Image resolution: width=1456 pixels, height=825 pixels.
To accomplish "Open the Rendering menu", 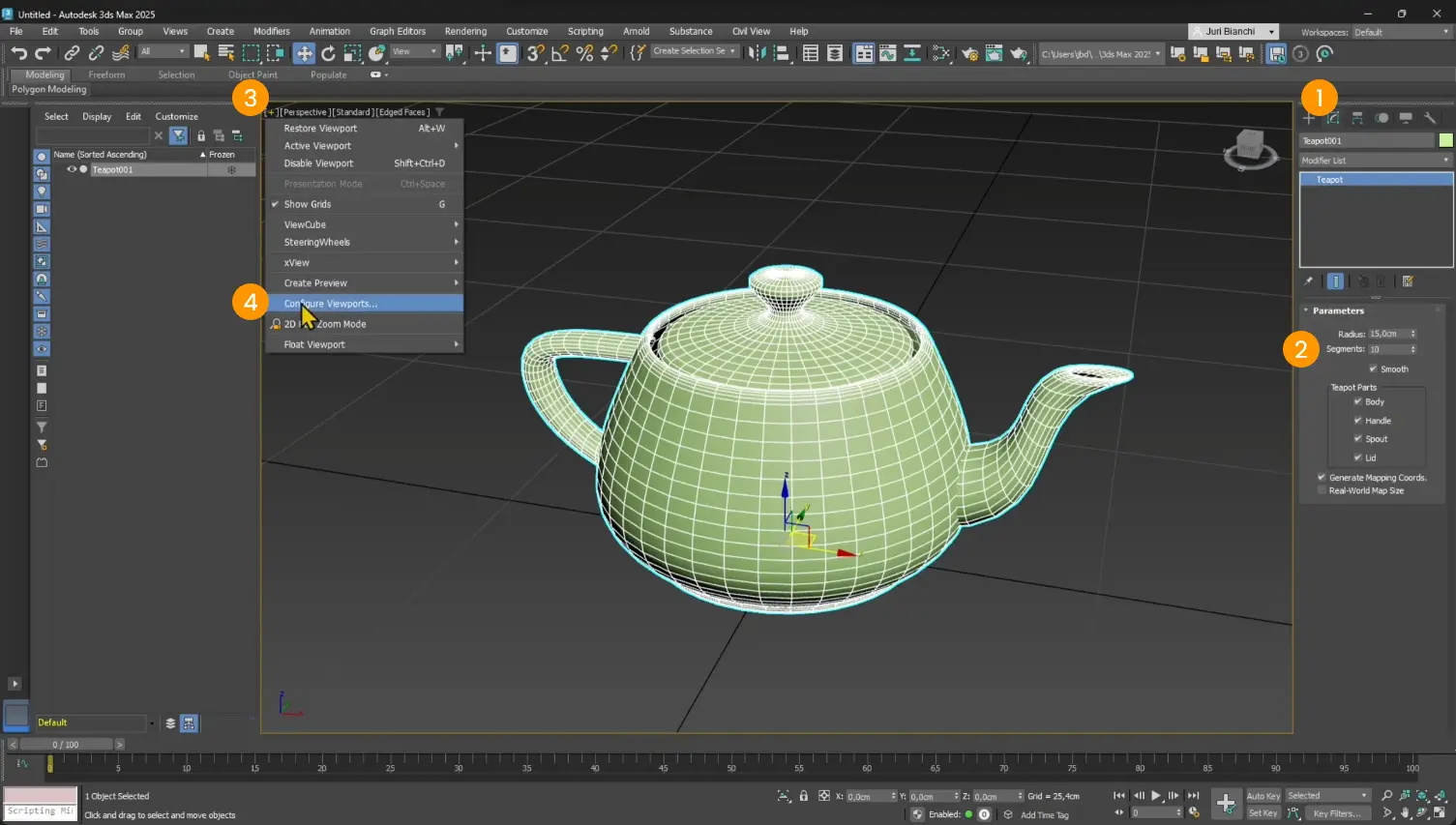I will [465, 31].
